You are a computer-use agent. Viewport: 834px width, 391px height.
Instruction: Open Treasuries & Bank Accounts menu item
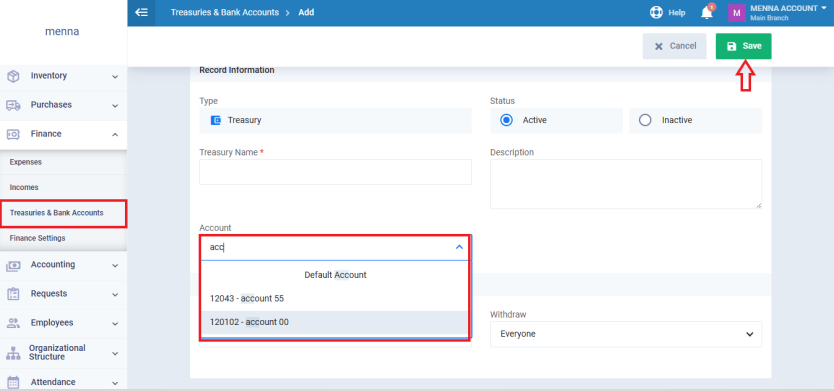63,213
